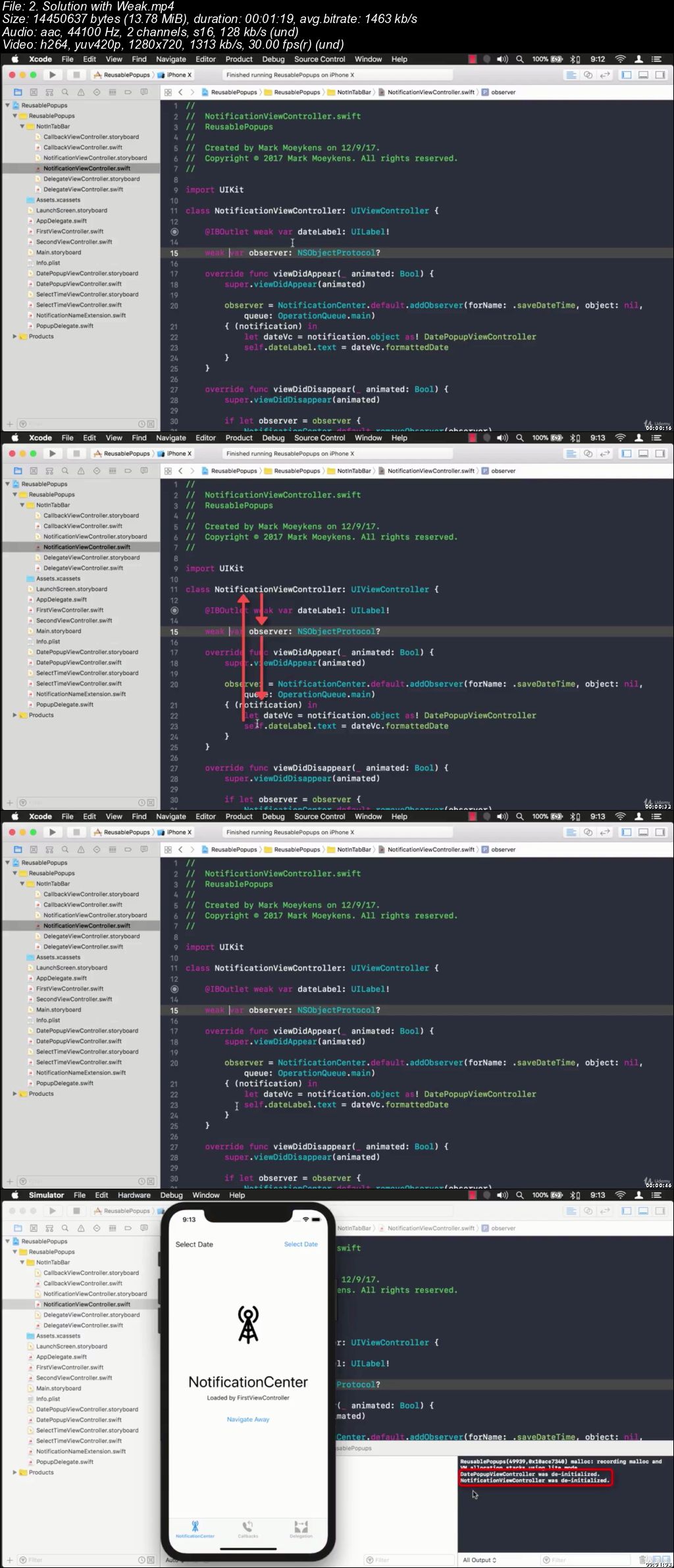Click the volume icon in the 9:12 frame's menu bar
The height and width of the screenshot is (1568, 674).
tap(502, 59)
